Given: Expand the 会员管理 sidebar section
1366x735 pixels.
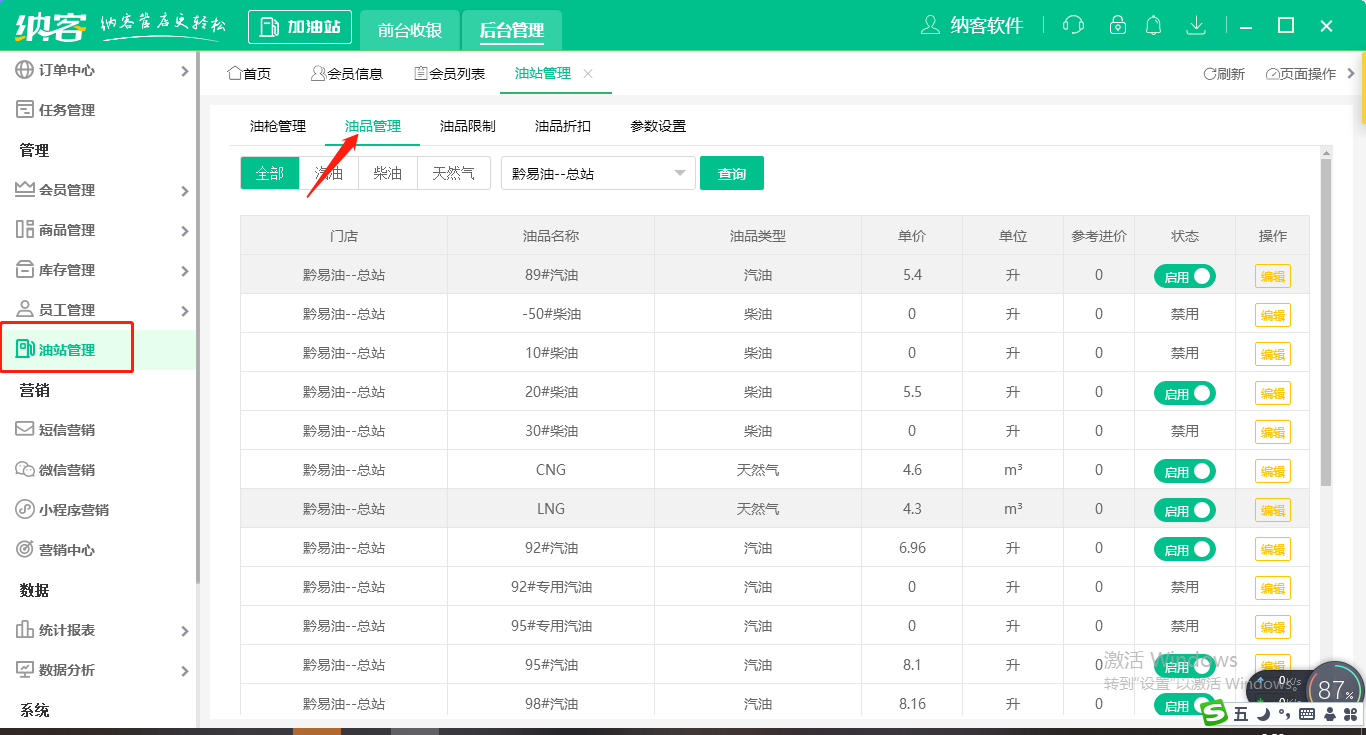Looking at the screenshot, I should point(67,189).
